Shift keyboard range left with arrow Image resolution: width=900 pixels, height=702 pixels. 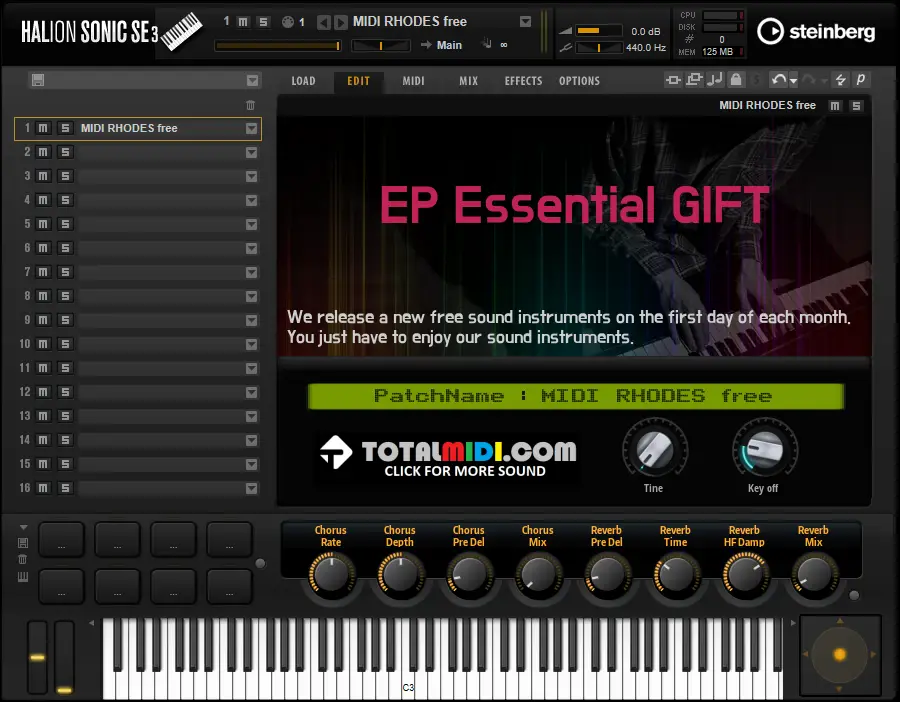[91, 623]
